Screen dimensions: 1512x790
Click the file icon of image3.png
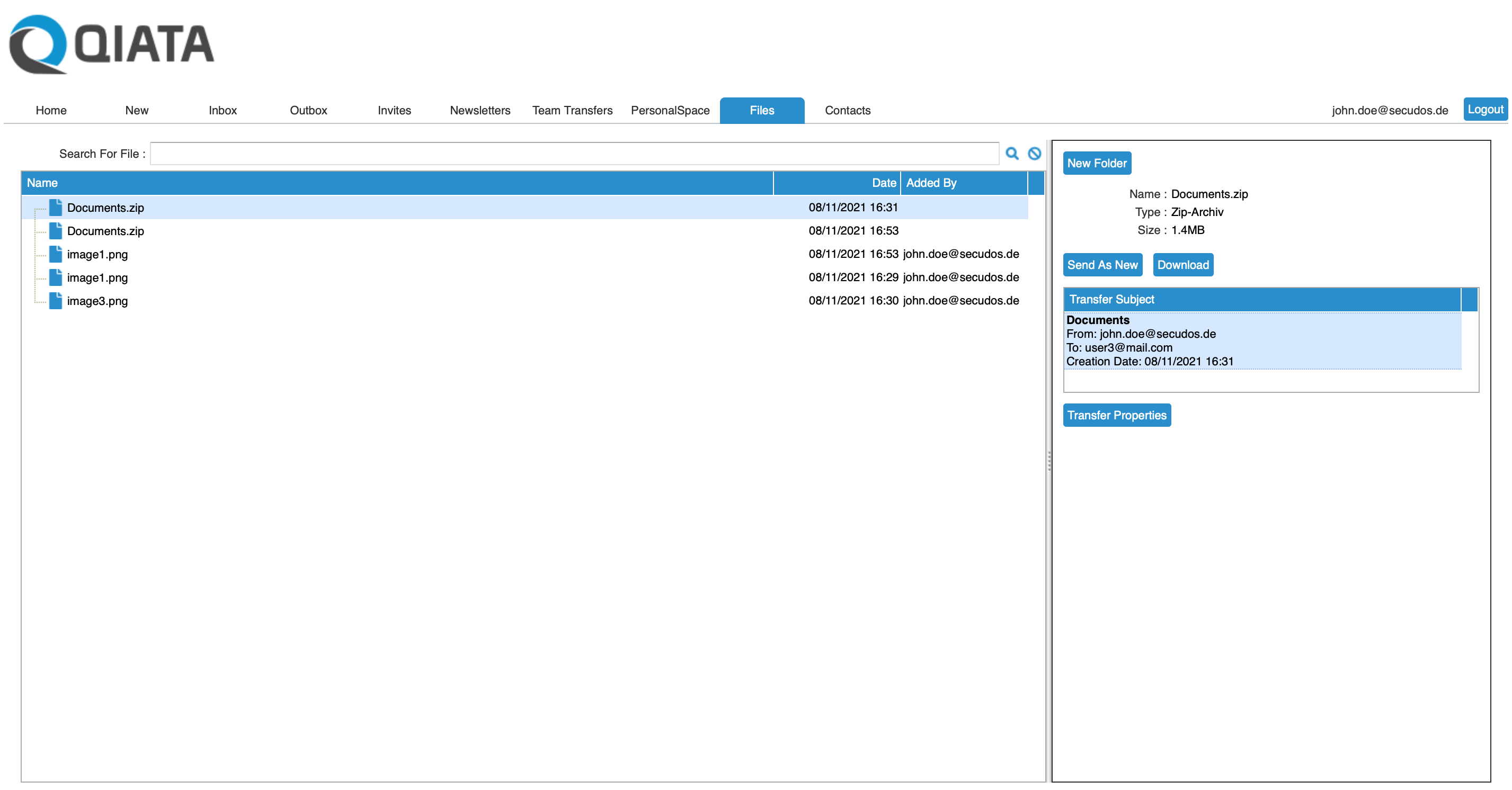coord(56,300)
